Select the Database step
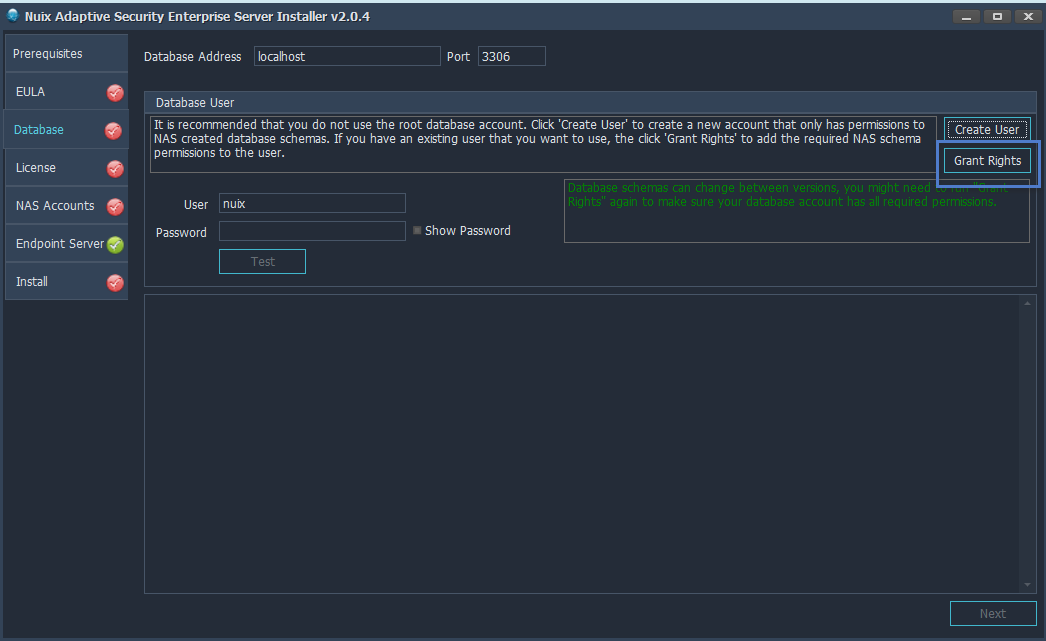1046x641 pixels. [66, 129]
